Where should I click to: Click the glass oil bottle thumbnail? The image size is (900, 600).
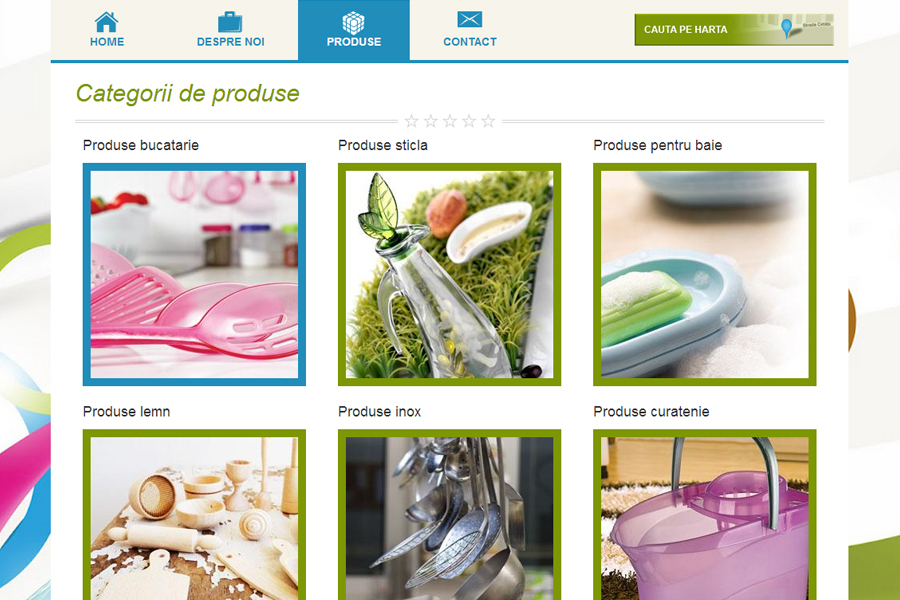449,274
